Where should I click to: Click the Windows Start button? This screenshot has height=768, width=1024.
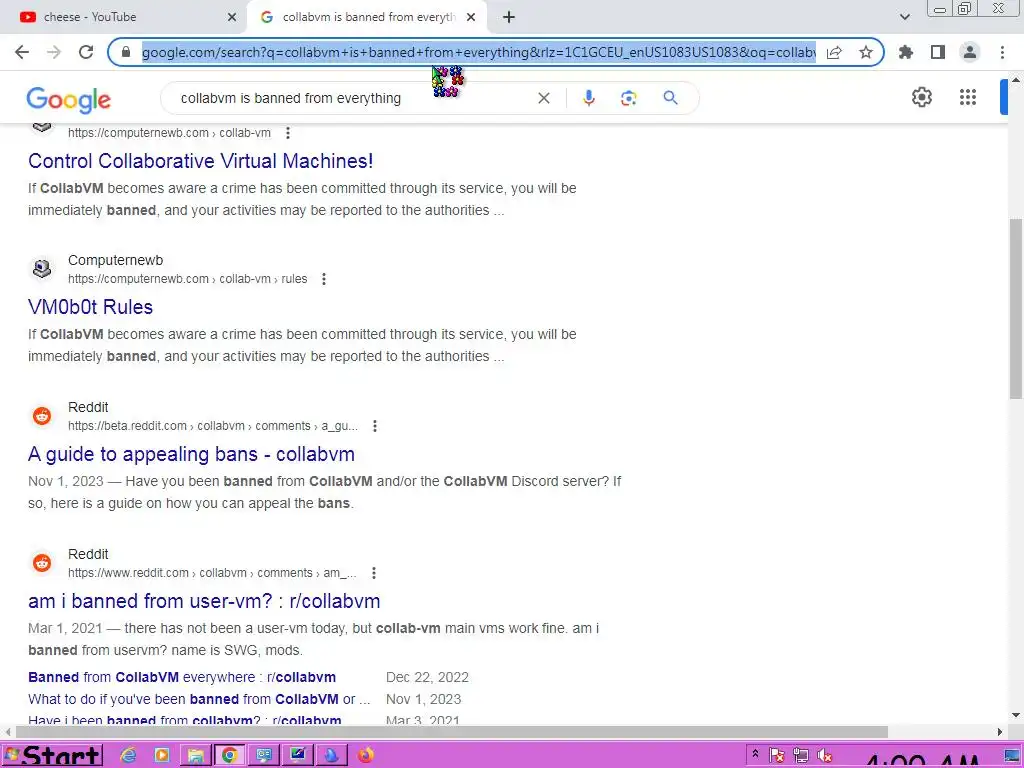click(53, 756)
